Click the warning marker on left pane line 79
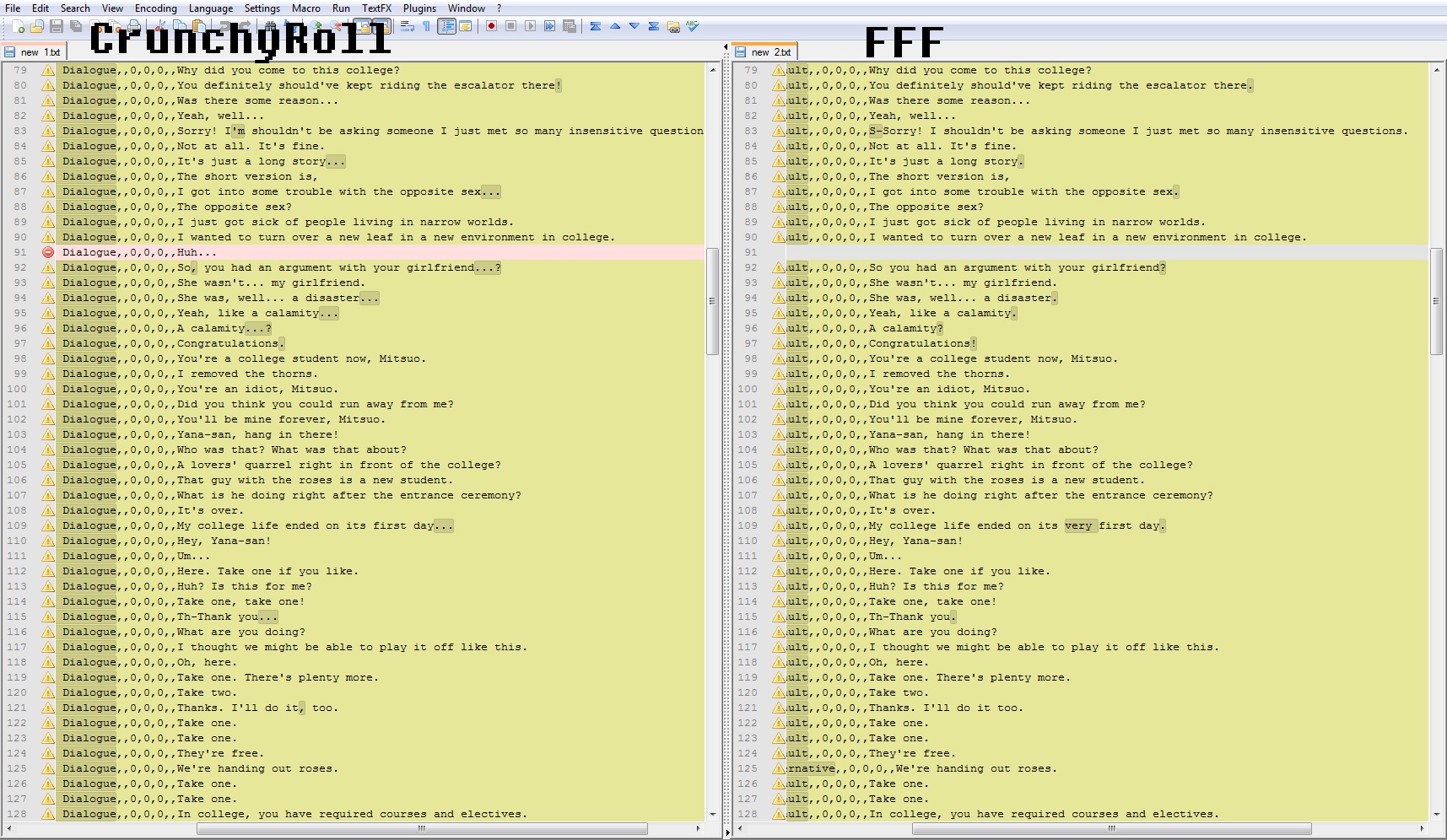 click(48, 70)
